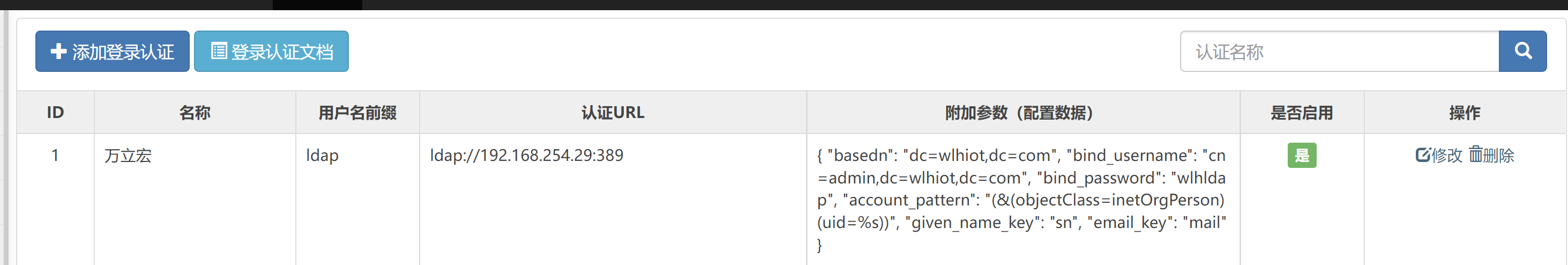This screenshot has height=265, width=1568.
Task: Open the 登录认证文档 documentation
Action: (271, 51)
